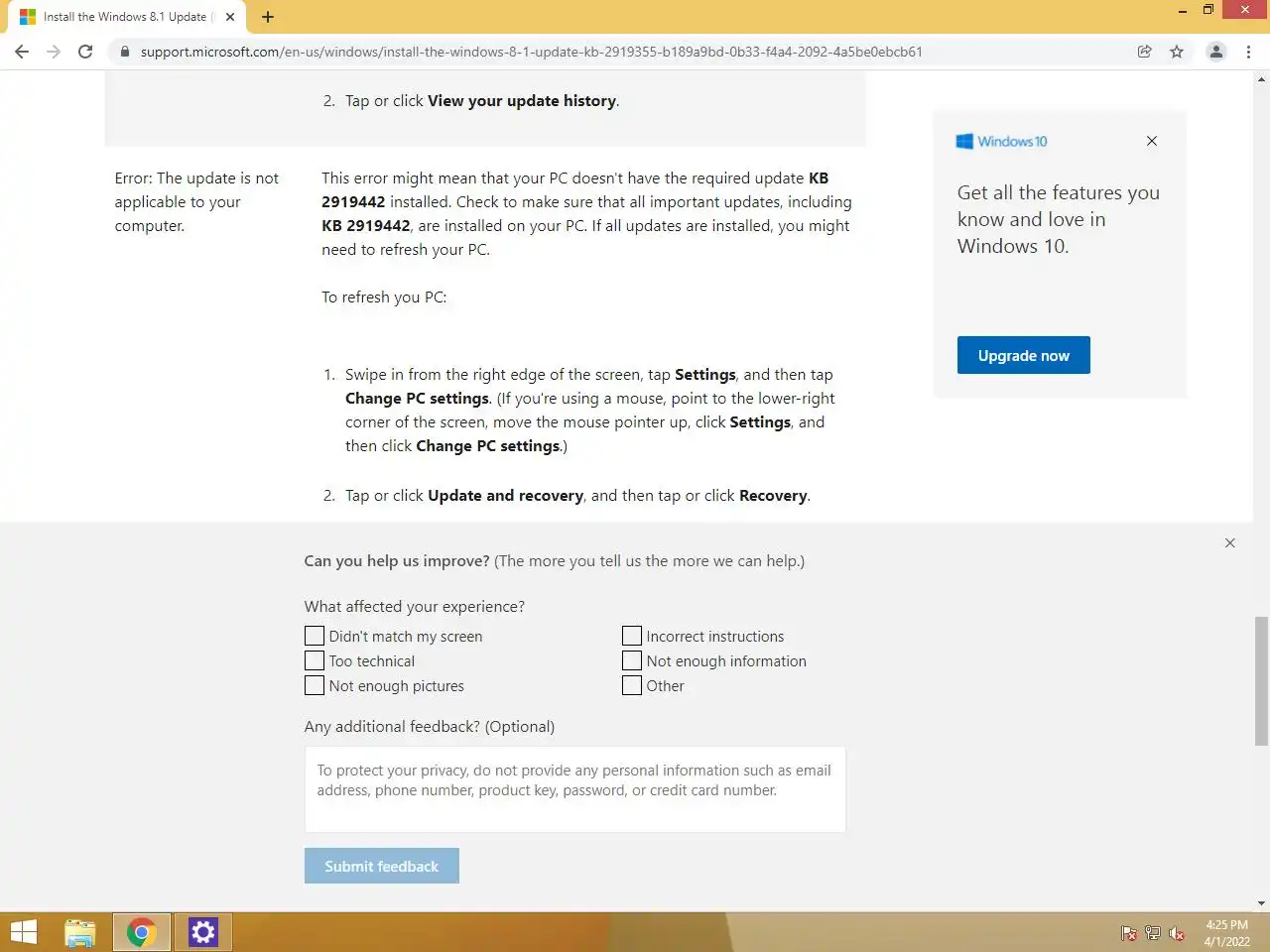Click the network tray icon
Screen dimensions: 1270x952
click(x=1152, y=933)
